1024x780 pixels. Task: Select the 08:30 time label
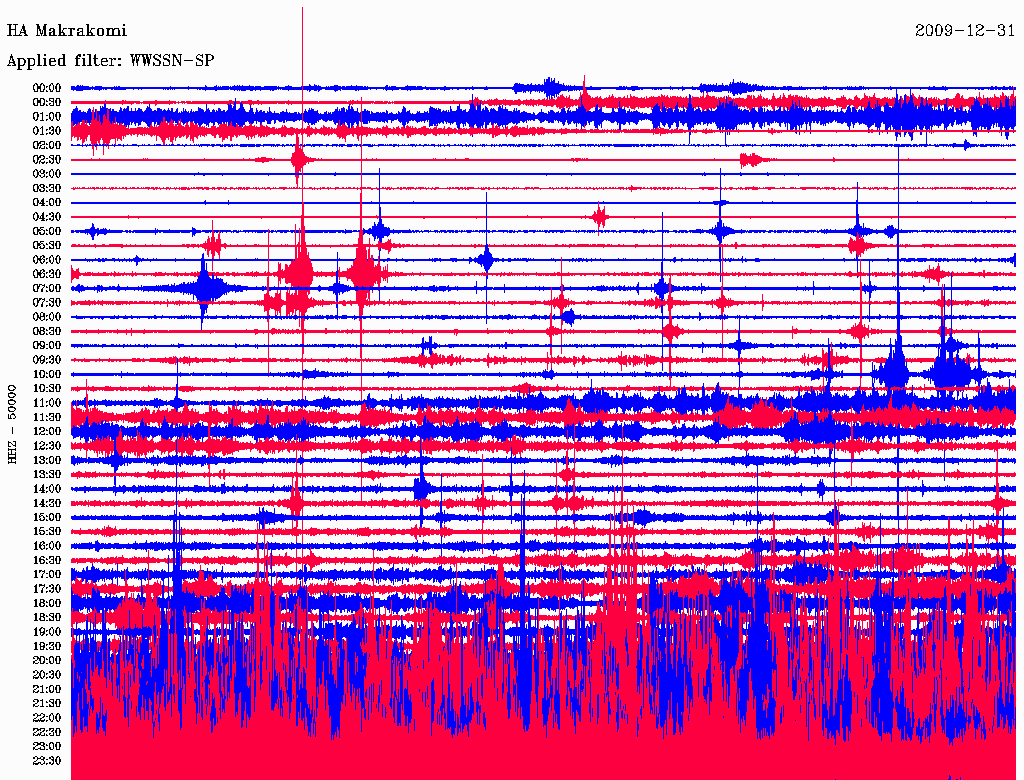47,331
